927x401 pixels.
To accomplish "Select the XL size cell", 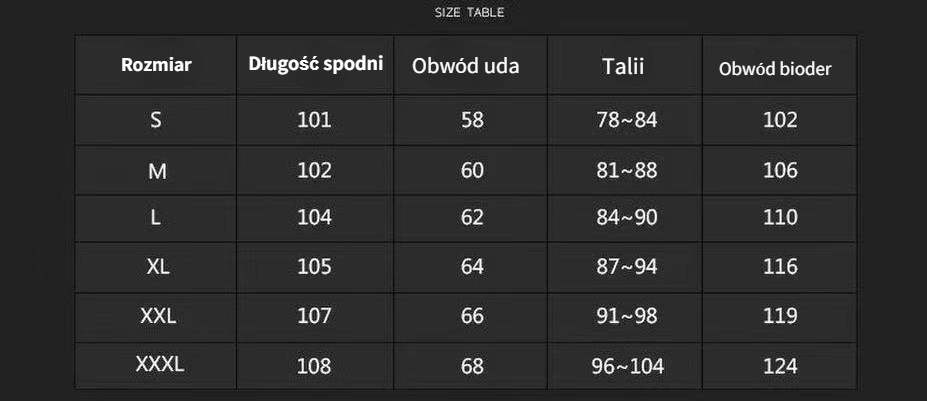I will pyautogui.click(x=158, y=267).
